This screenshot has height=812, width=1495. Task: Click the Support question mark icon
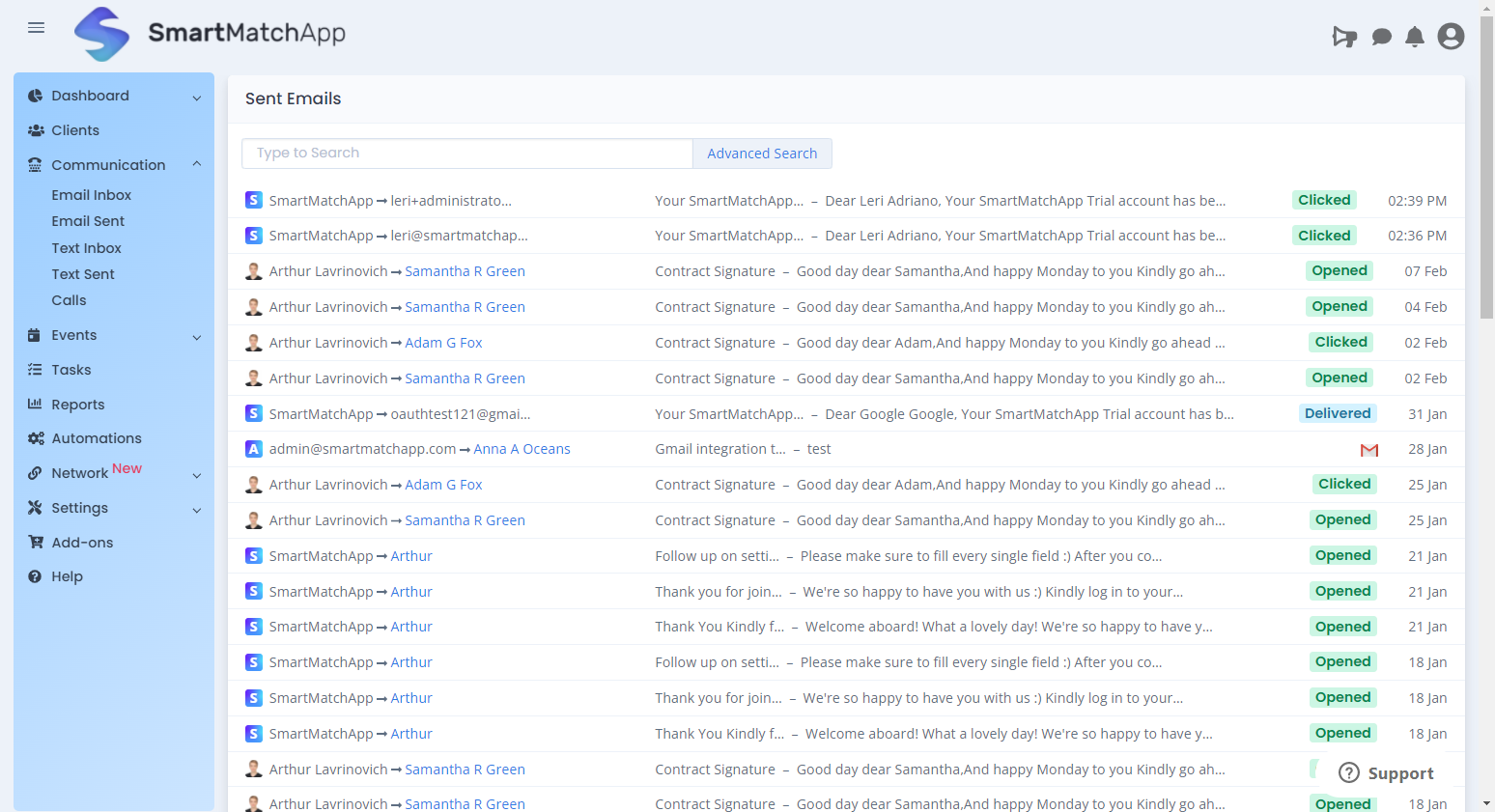[1347, 772]
